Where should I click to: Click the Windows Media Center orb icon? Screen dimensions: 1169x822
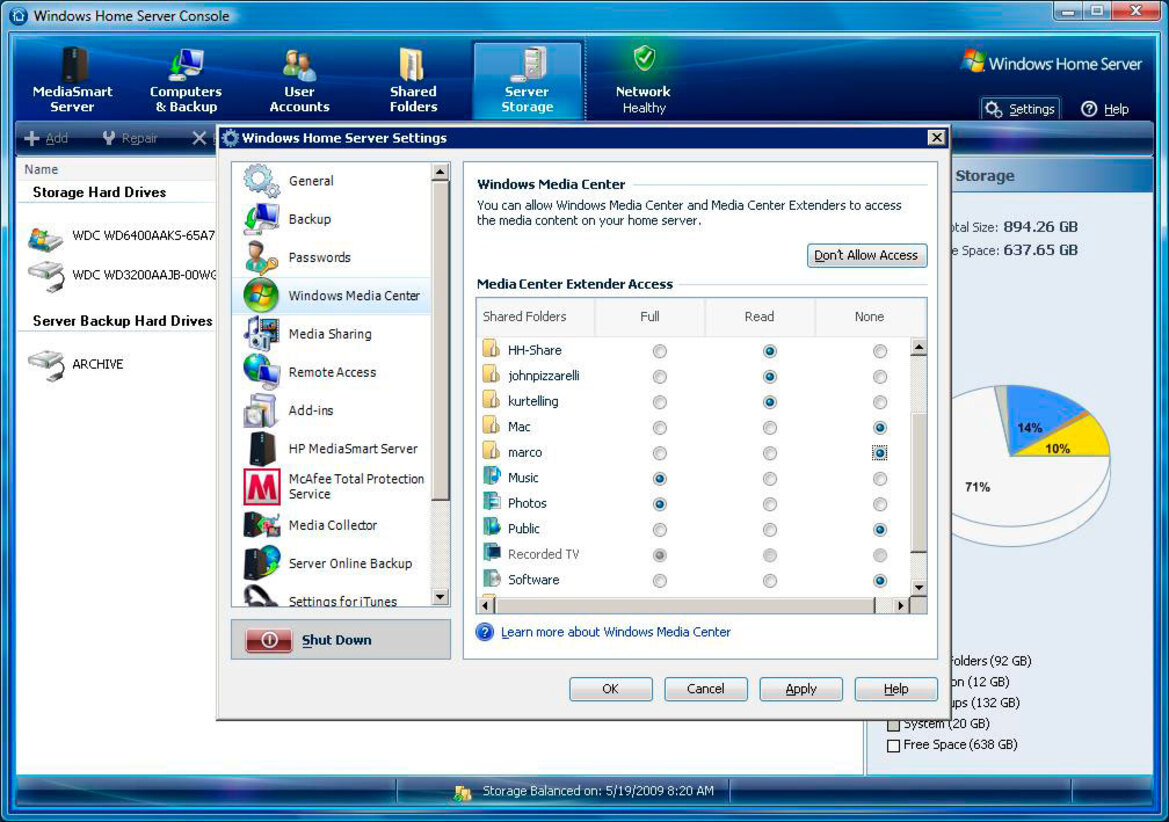[x=261, y=295]
